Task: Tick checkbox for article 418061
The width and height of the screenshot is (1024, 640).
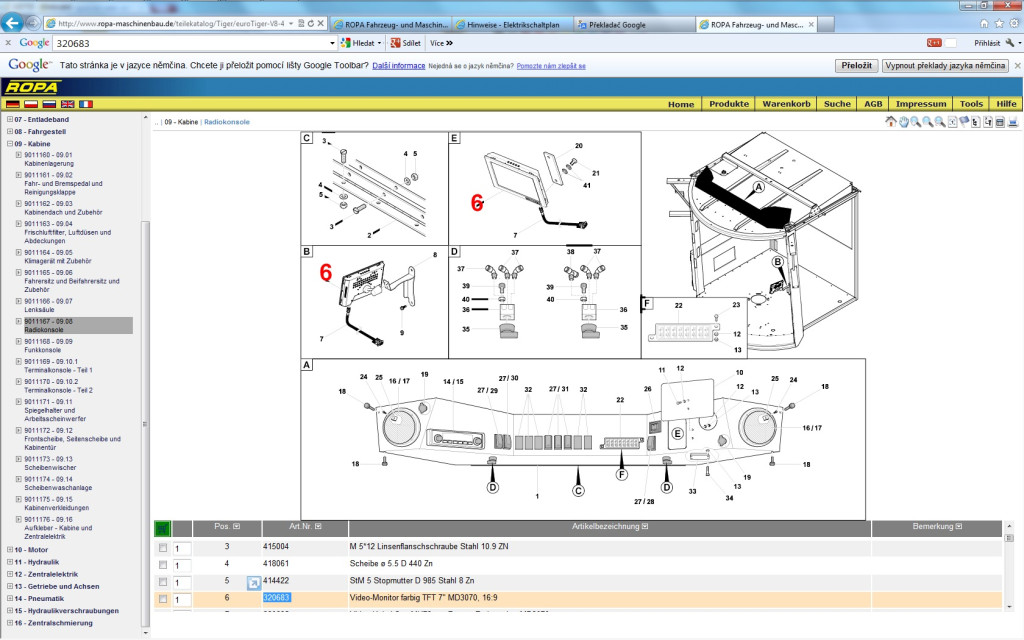Action: (x=163, y=565)
